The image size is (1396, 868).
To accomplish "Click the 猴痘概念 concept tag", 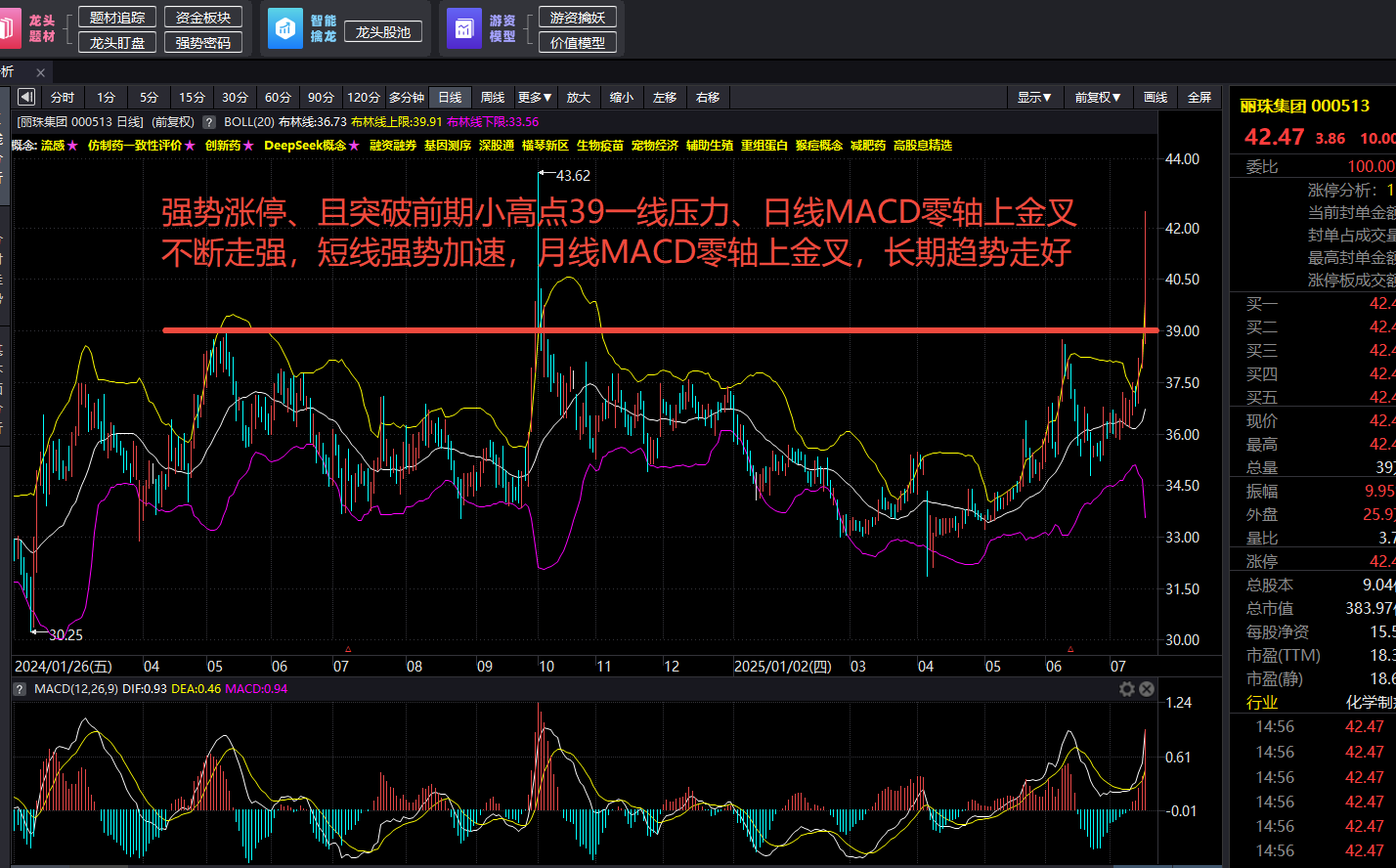I will tap(819, 146).
